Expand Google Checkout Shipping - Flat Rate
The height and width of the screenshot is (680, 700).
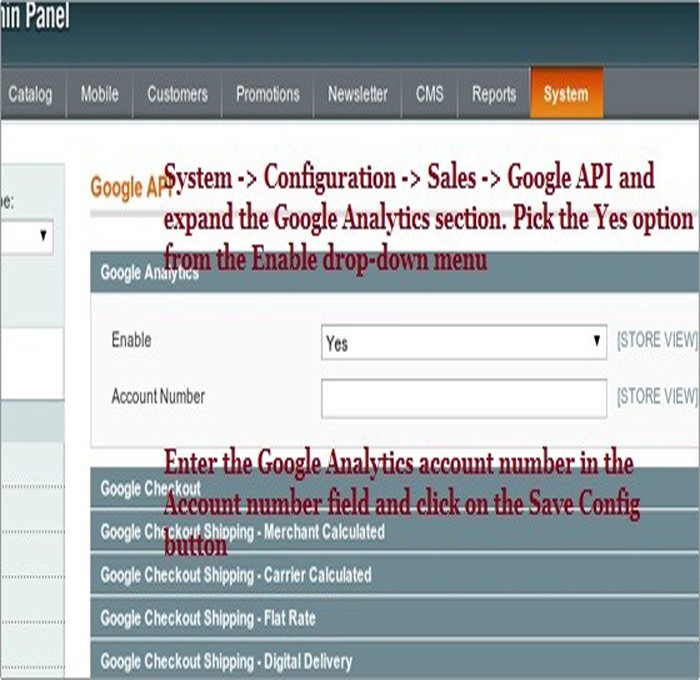point(395,618)
